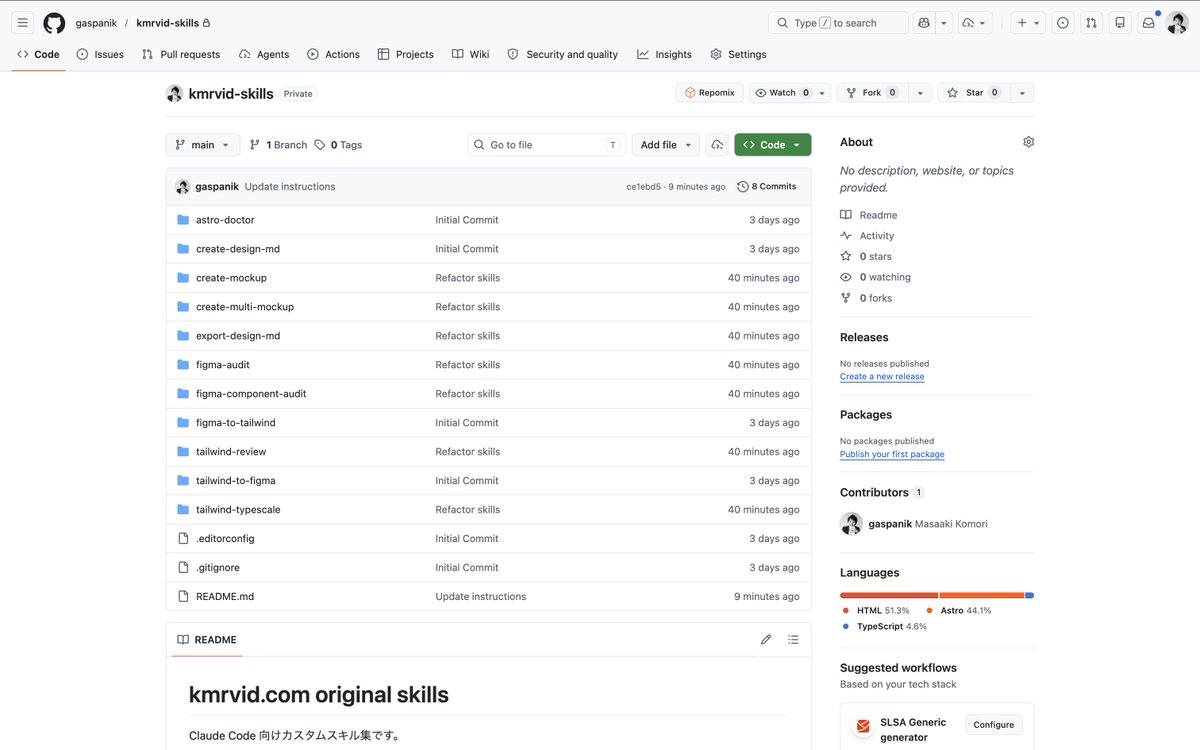Click the languages color bar HTML segment
1200x750 pixels.
(889, 595)
